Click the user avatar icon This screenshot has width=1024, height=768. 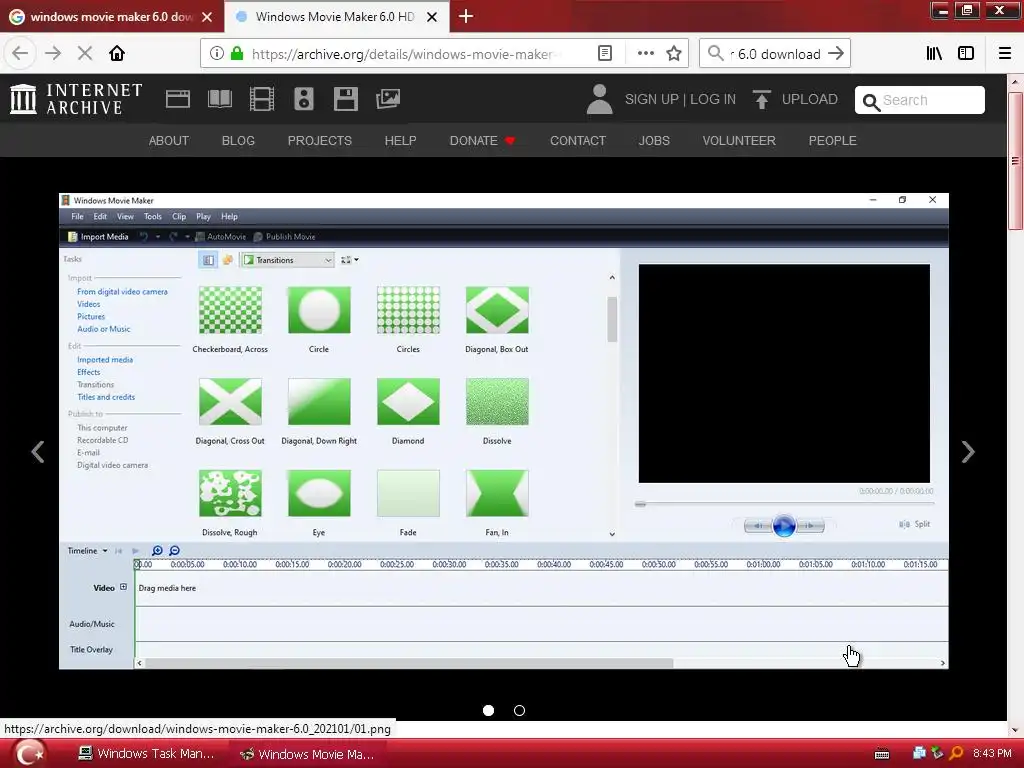pos(599,99)
